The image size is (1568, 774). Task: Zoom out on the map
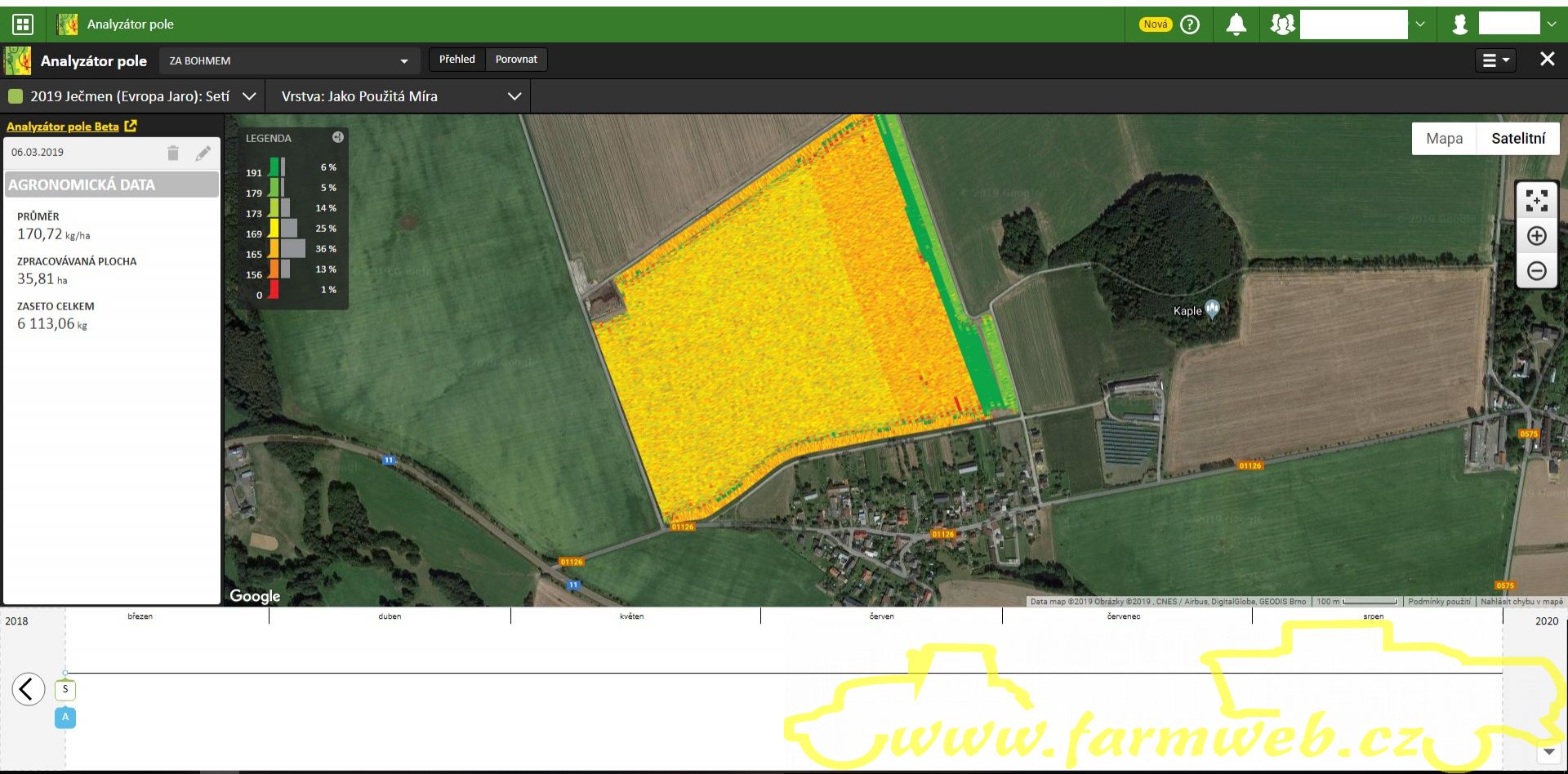tap(1536, 271)
